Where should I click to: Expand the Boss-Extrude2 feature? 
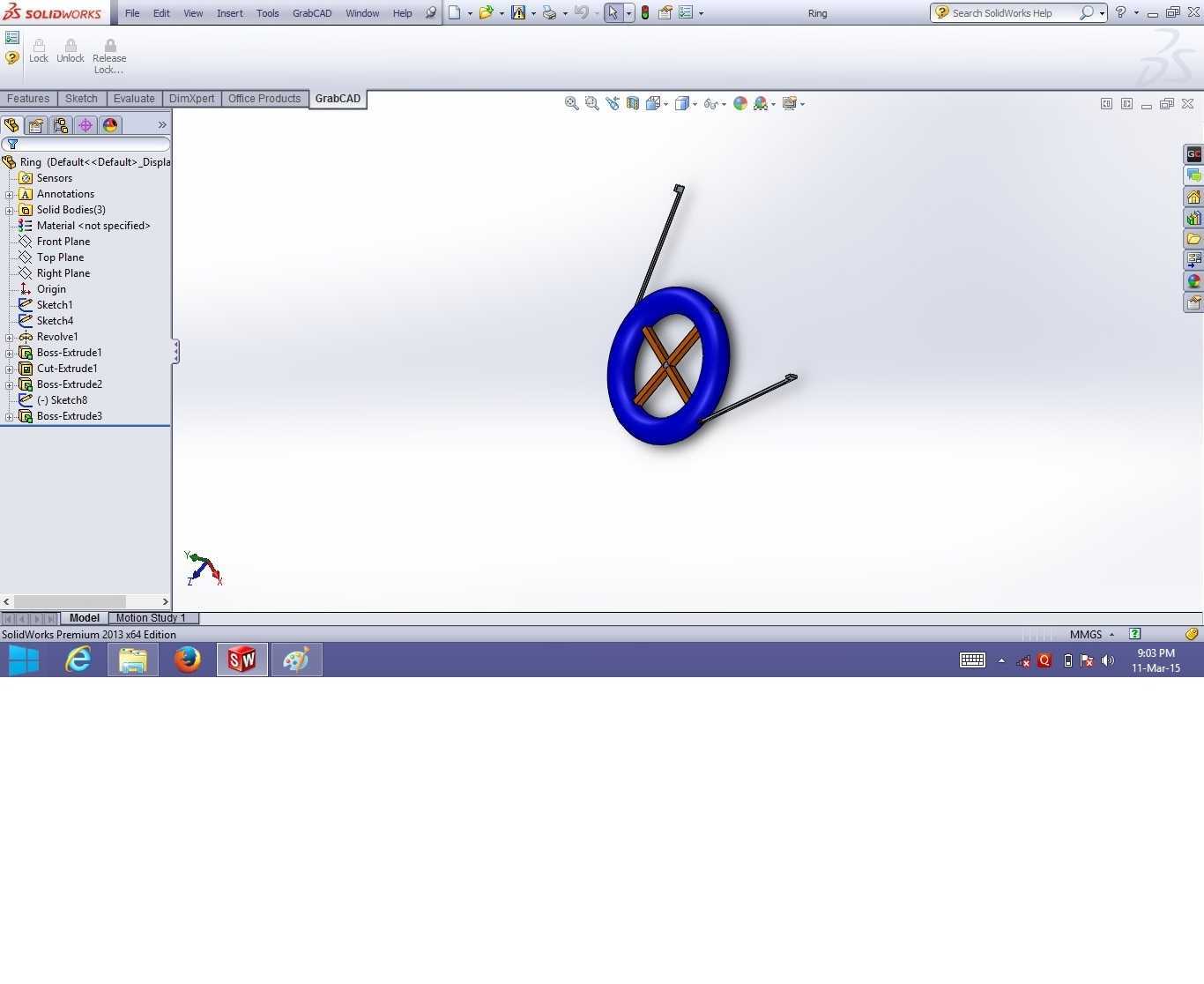pos(10,384)
